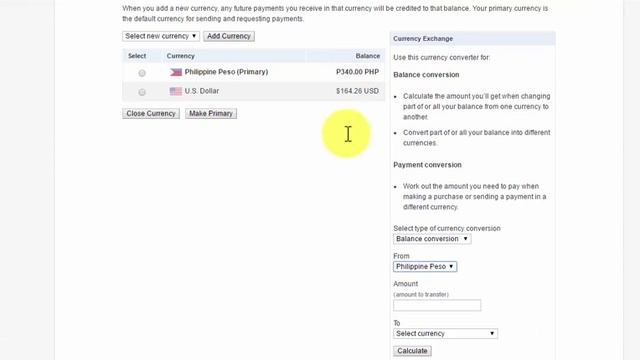Select the Philippine Peso radio button
This screenshot has height=360, width=640.
142,73
